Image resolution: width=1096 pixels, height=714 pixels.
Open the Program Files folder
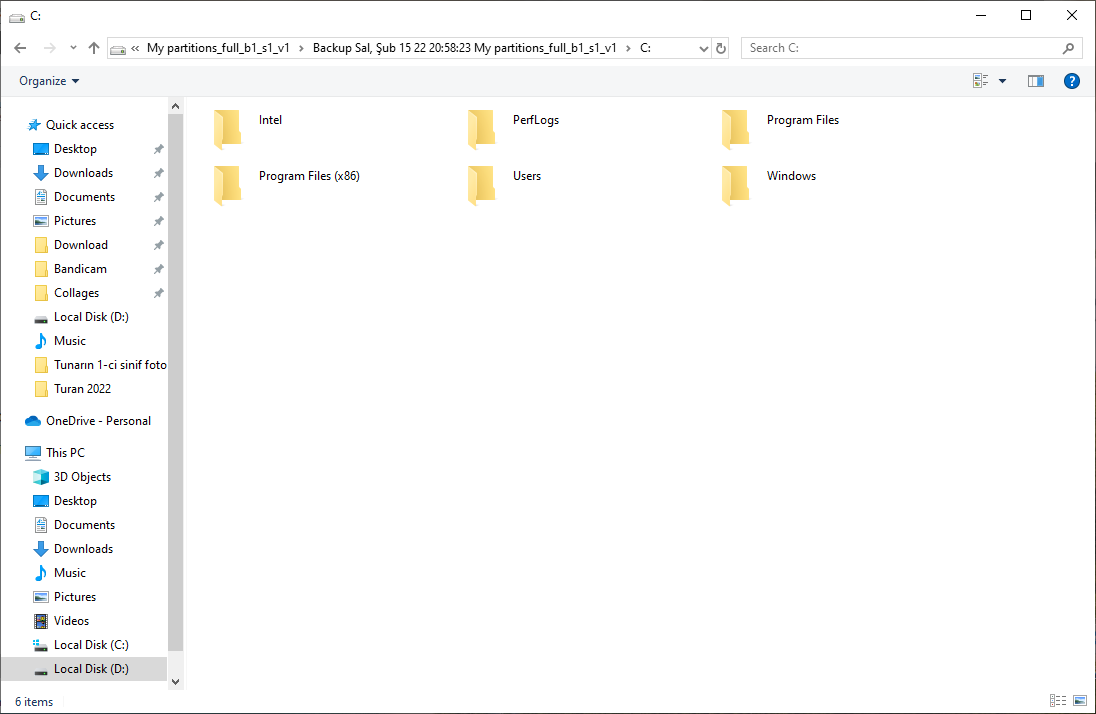tap(781, 129)
